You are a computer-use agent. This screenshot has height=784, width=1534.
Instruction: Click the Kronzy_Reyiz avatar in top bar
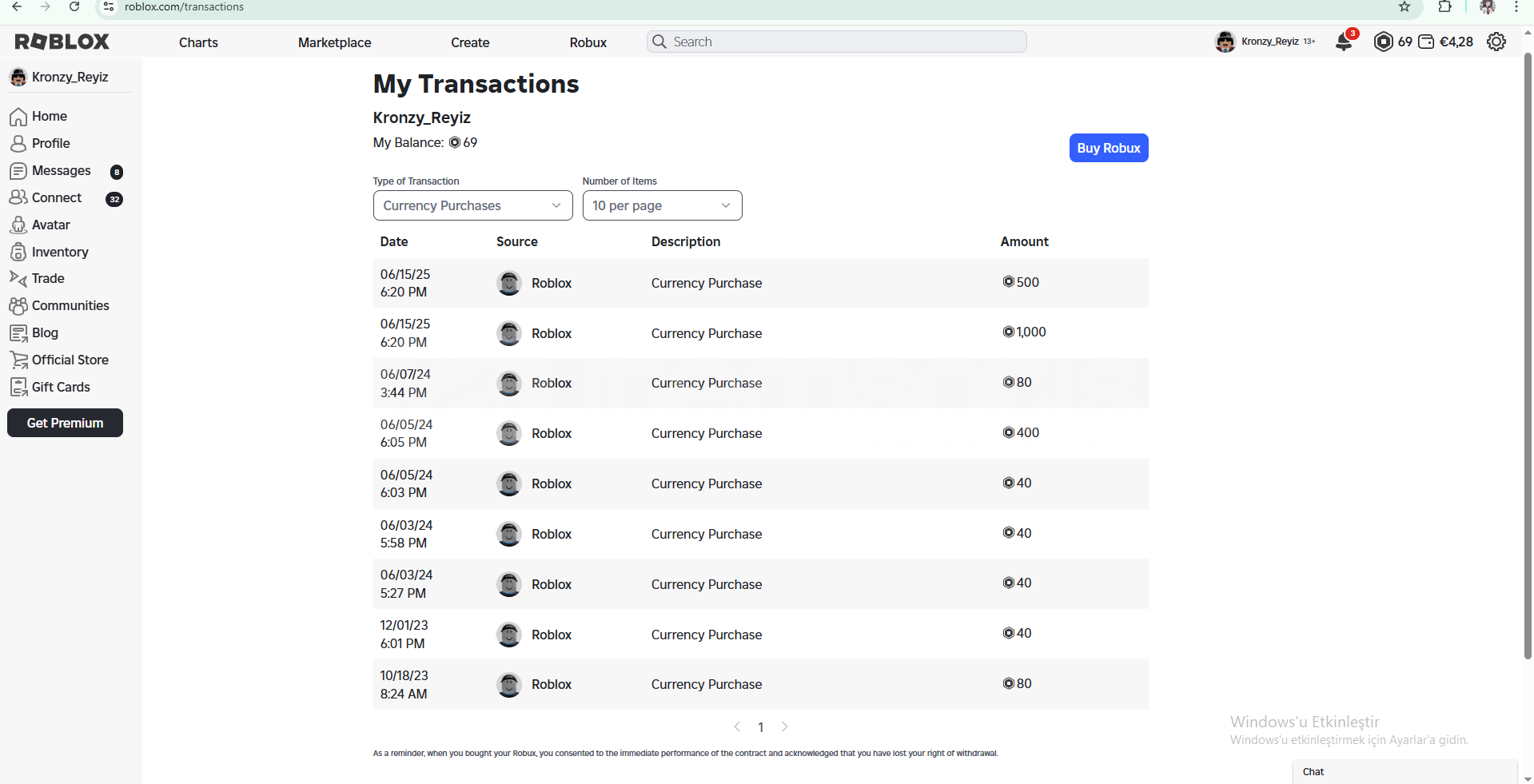1225,42
